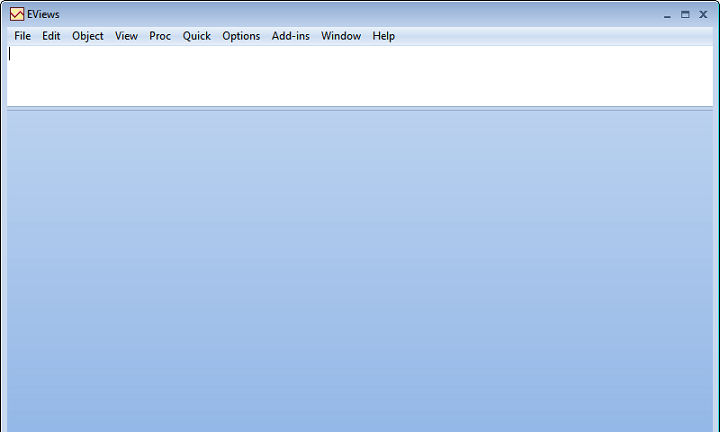The width and height of the screenshot is (720, 432).
Task: Open the Proc menu
Action: point(160,36)
